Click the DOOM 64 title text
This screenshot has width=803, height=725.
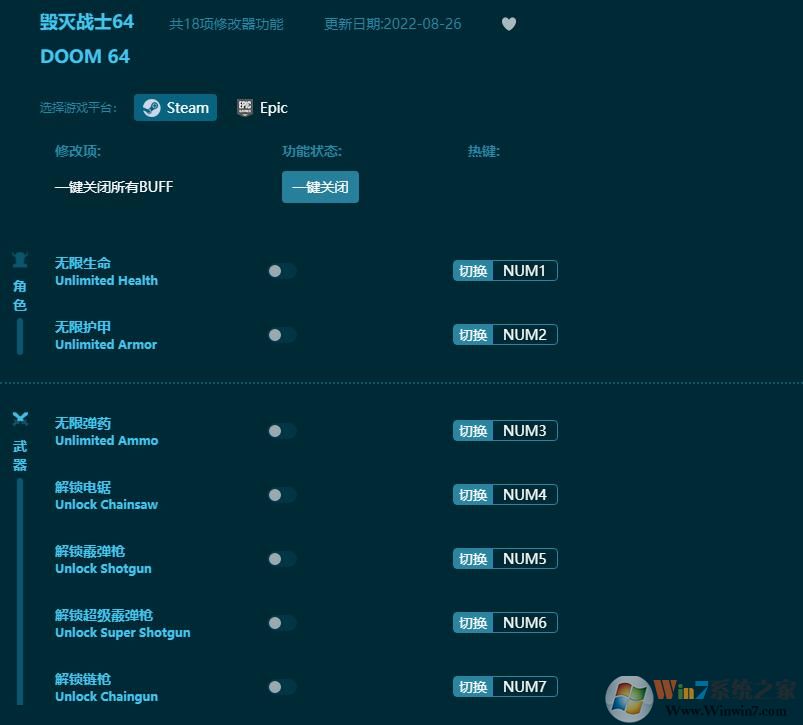click(x=84, y=56)
